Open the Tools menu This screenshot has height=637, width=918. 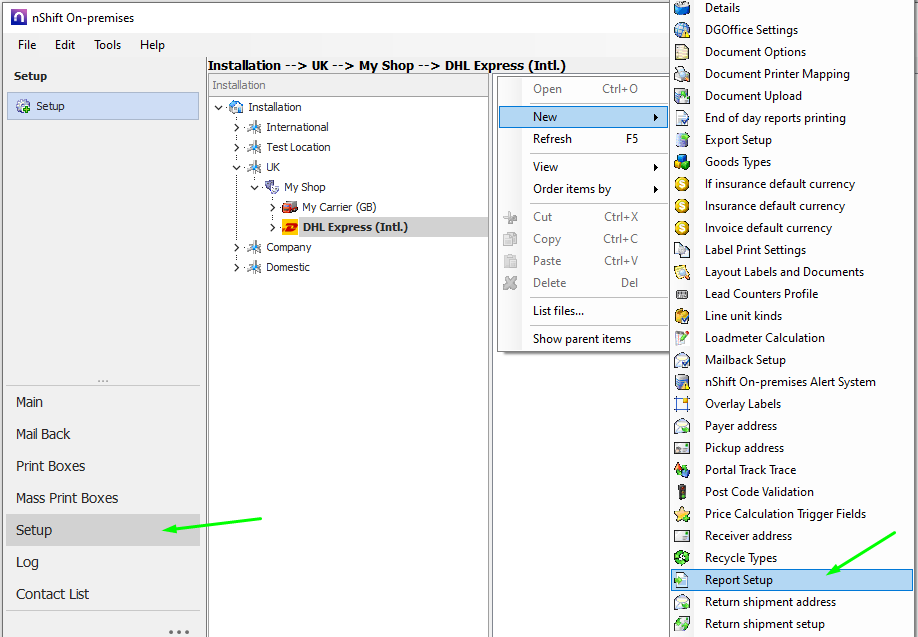[108, 45]
